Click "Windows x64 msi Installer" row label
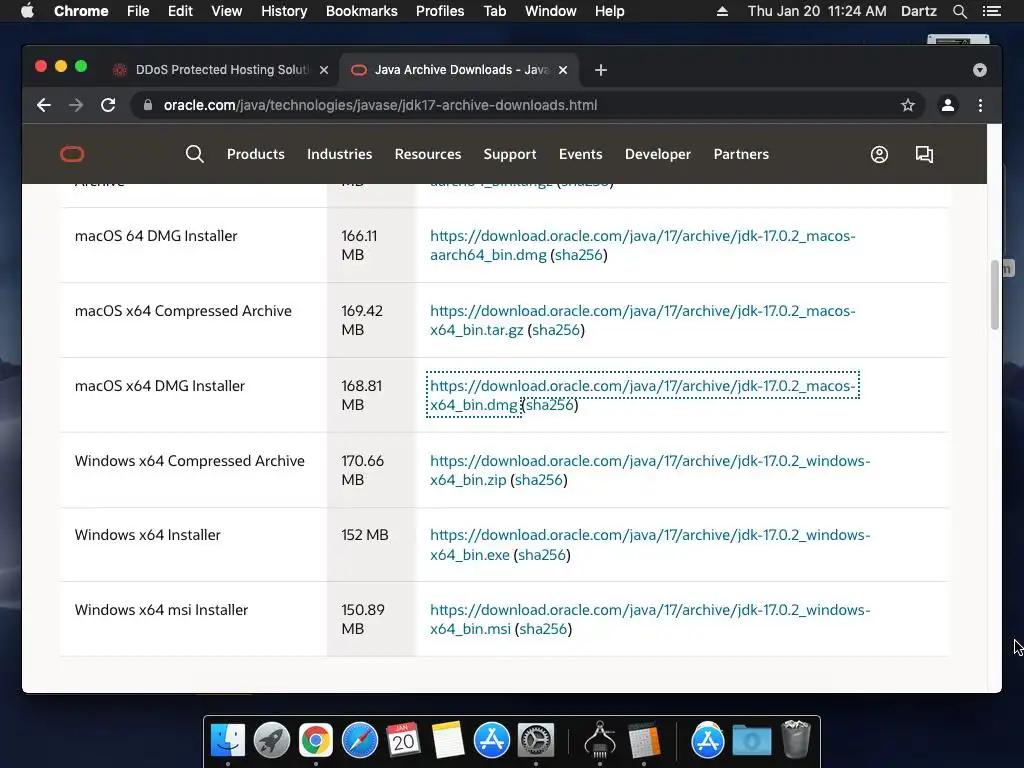Viewport: 1024px width, 768px height. [161, 610]
